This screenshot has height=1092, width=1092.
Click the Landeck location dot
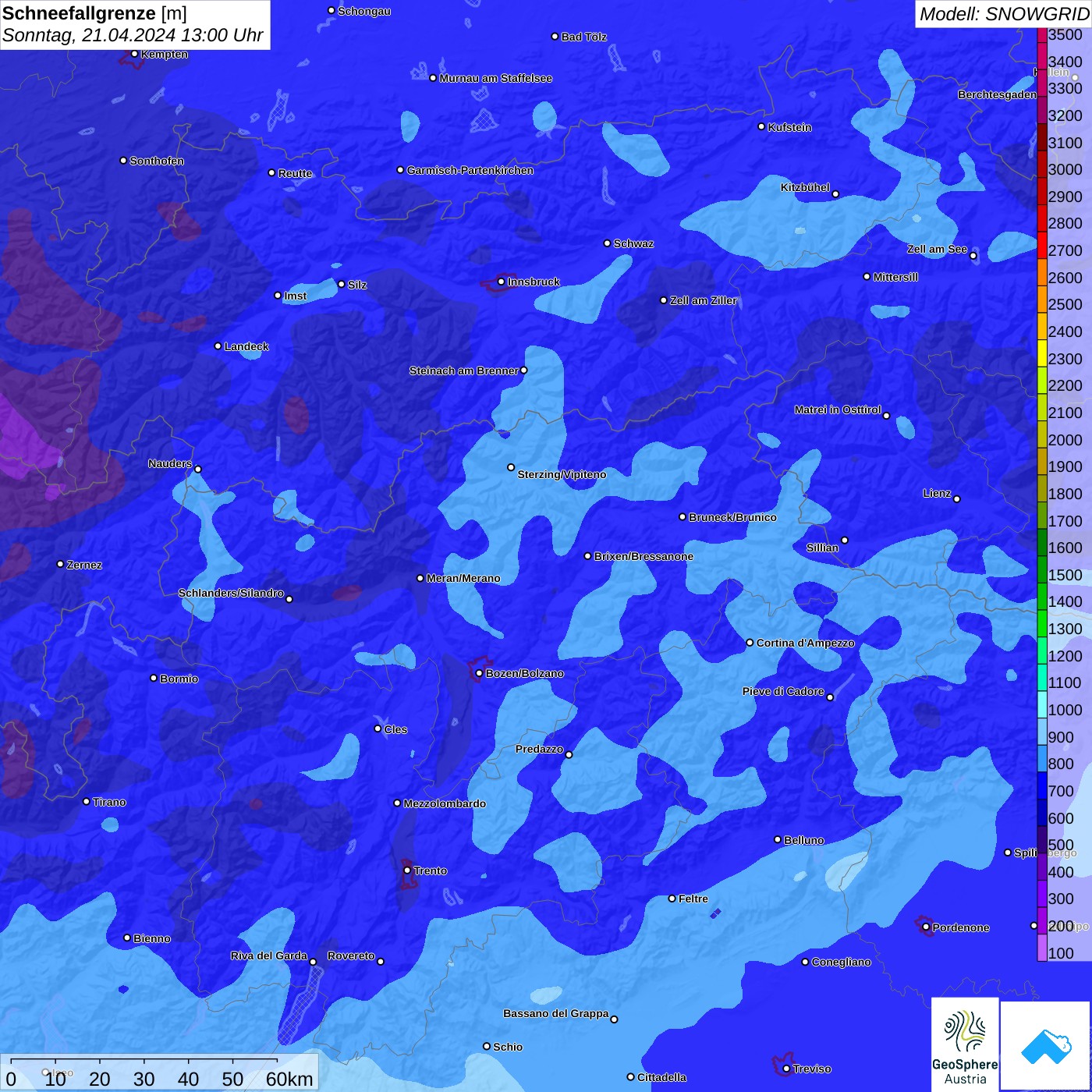218,346
